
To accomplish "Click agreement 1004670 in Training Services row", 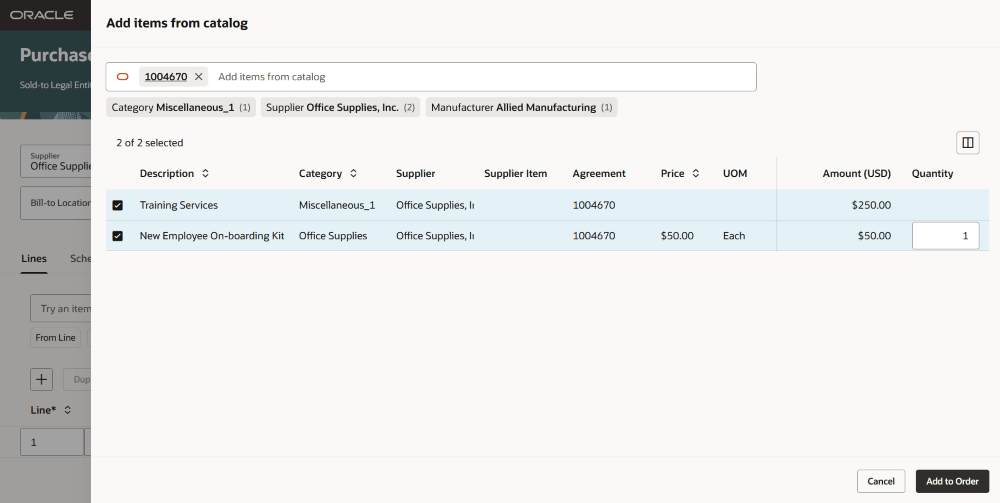I will [594, 205].
